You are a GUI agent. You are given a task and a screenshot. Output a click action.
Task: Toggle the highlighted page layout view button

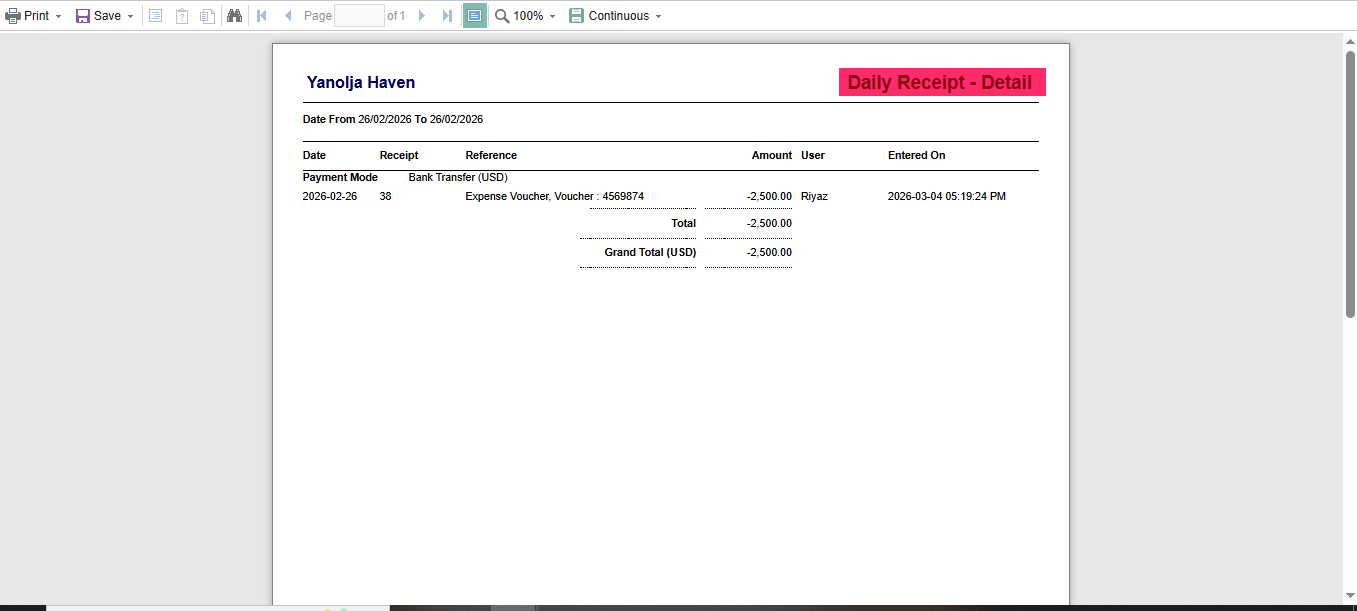(475, 16)
